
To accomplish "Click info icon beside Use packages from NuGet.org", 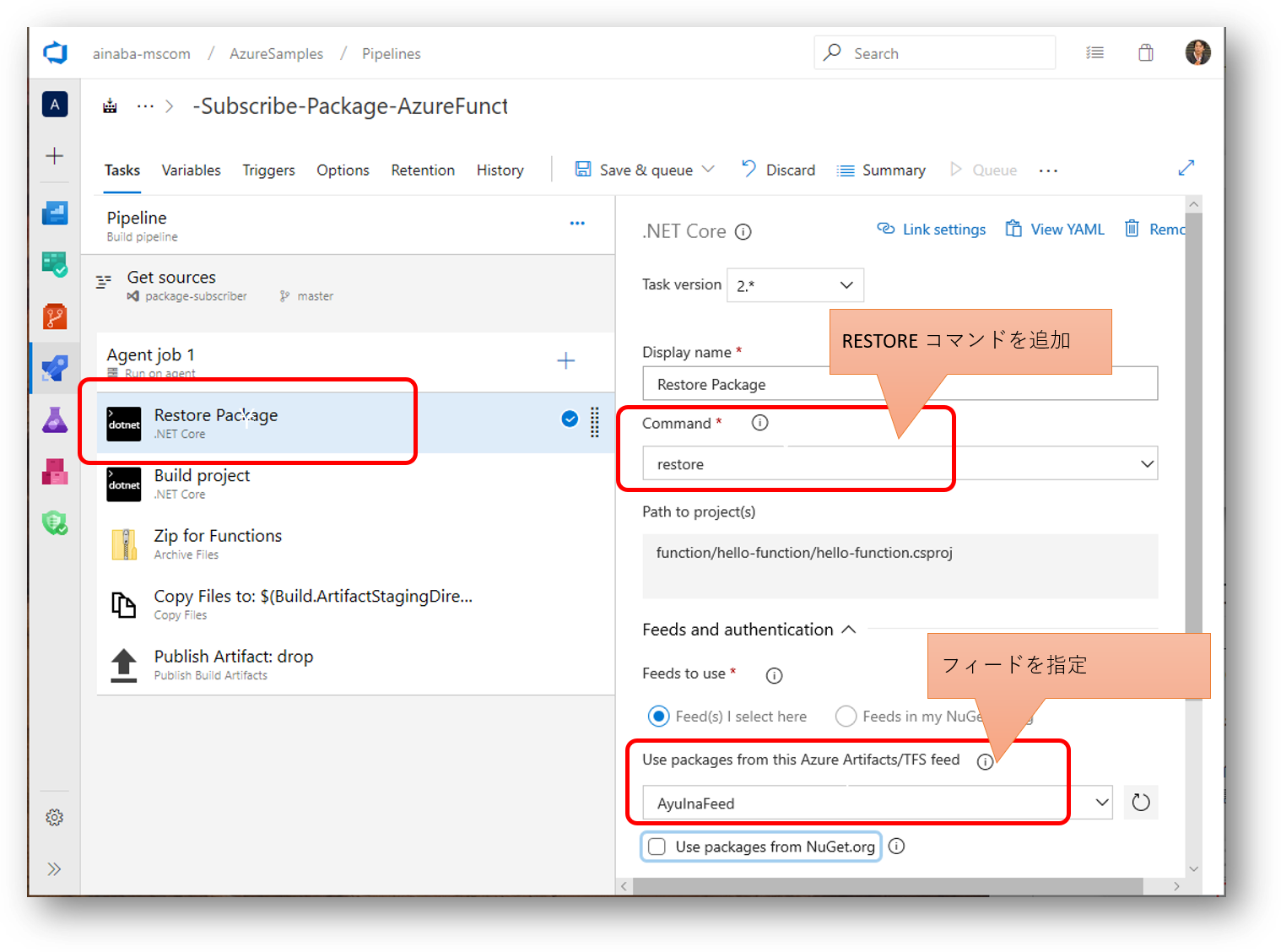I will pos(896,846).
